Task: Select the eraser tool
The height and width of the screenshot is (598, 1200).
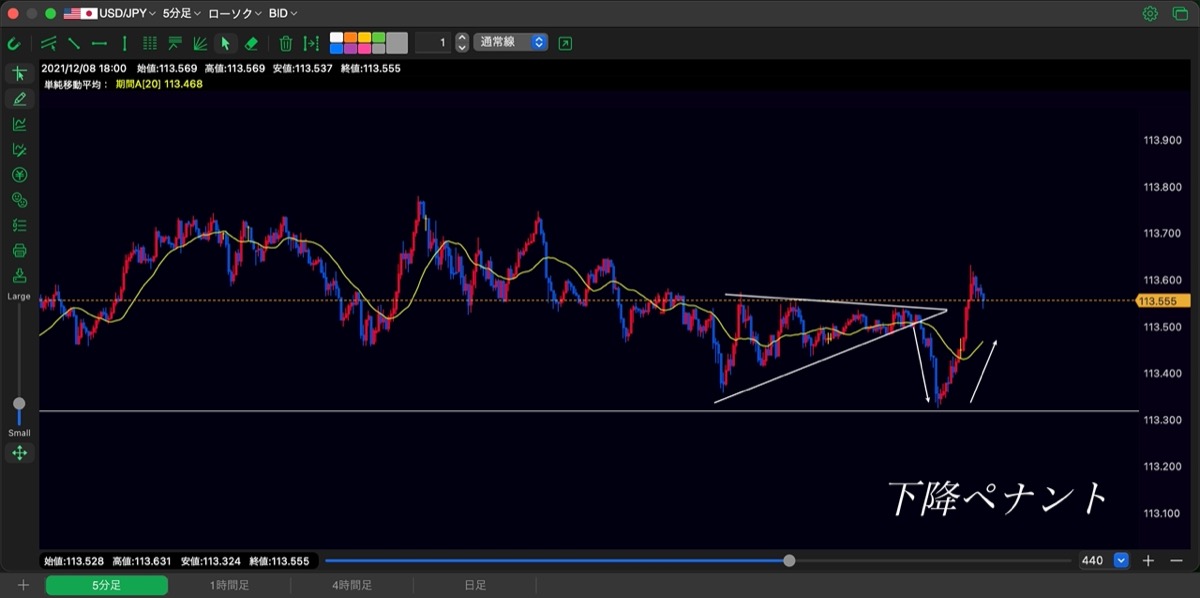Action: pyautogui.click(x=251, y=43)
